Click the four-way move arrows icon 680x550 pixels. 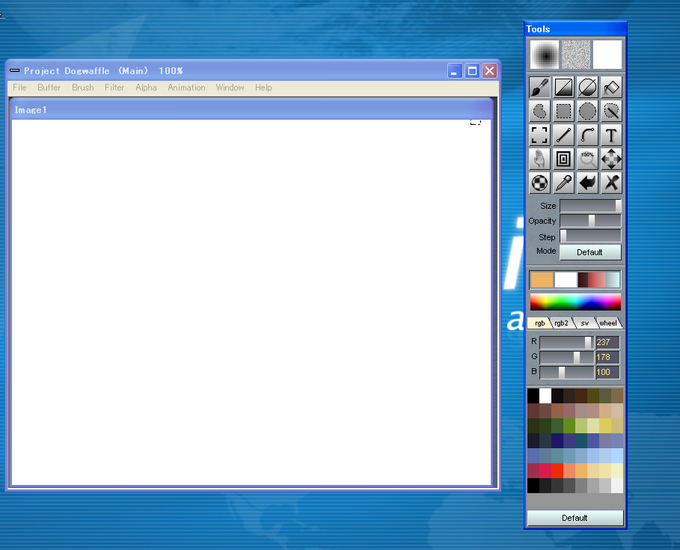(611, 159)
